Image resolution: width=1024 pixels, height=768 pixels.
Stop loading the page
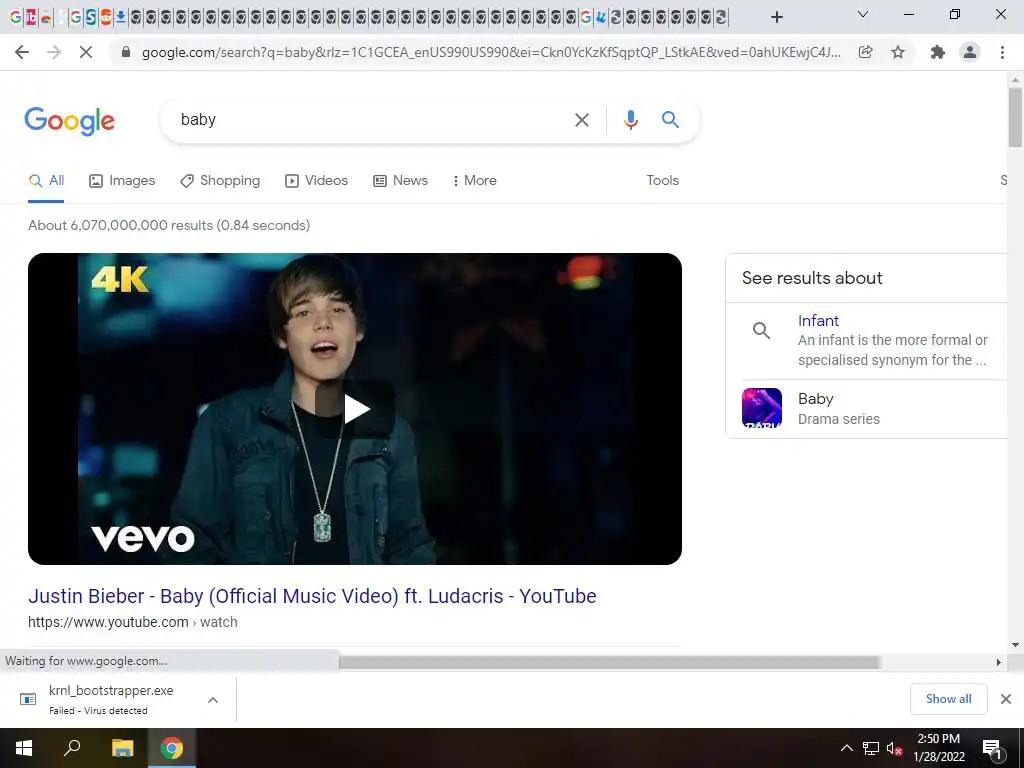86,52
